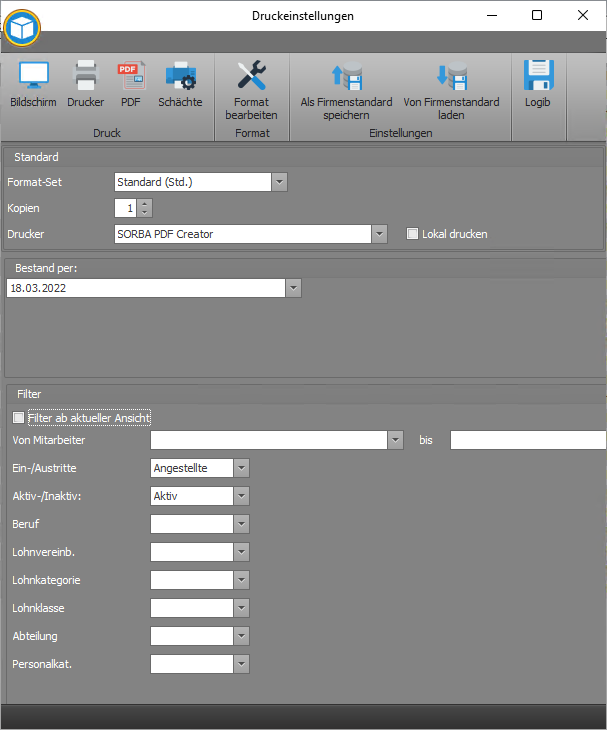Toggle Filter ab aktueller Ansicht checkbox
Screen dimensions: 607x730
tap(17, 417)
